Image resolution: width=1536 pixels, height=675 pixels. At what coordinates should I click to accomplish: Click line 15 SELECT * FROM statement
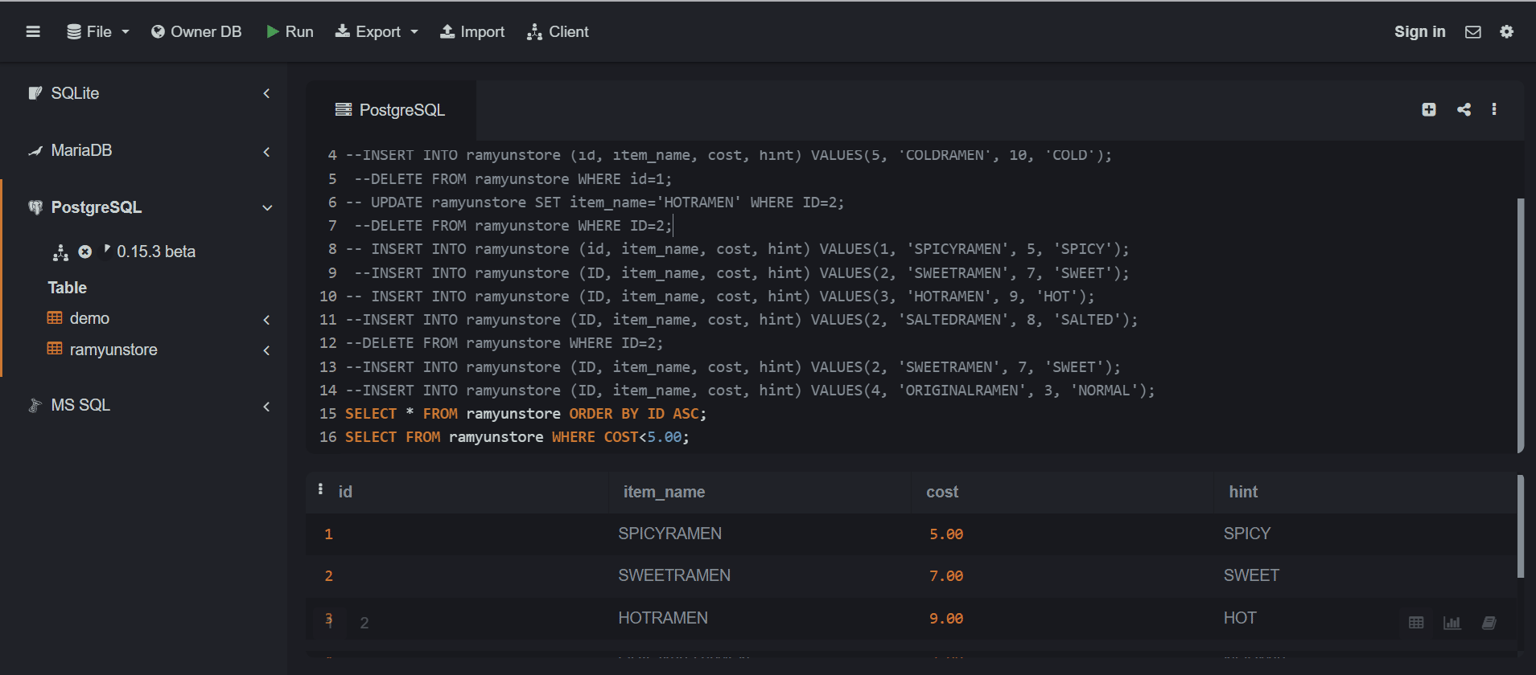[526, 414]
